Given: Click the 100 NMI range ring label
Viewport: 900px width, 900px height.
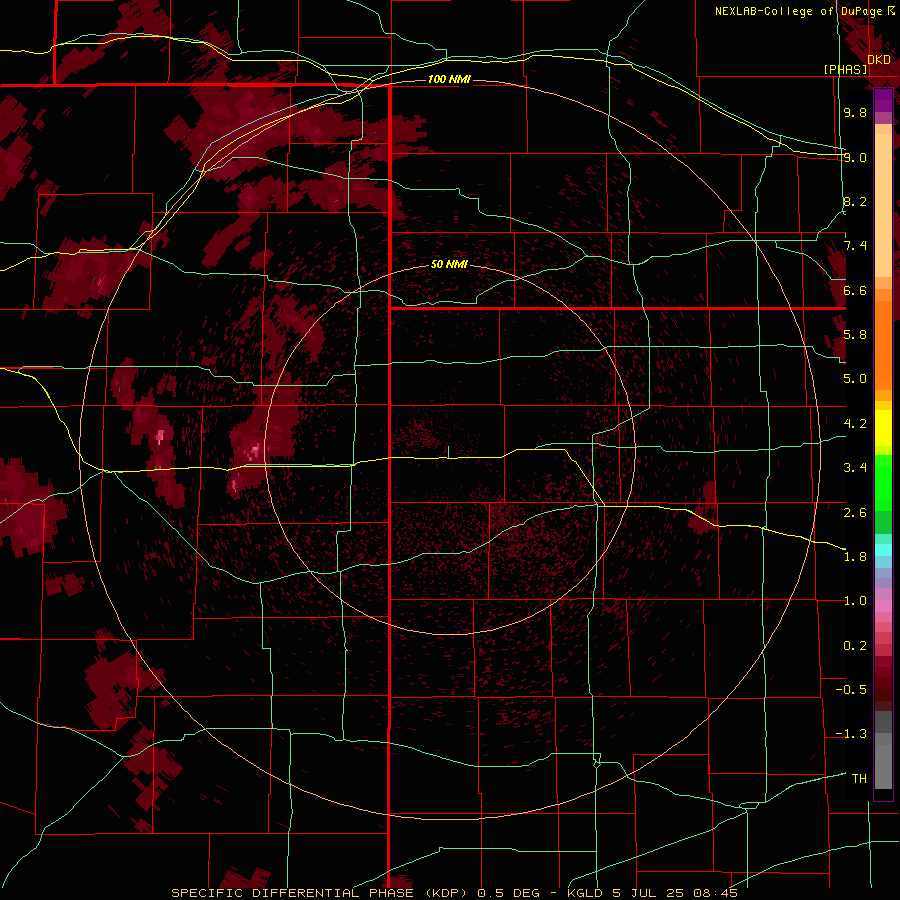Looking at the screenshot, I should coord(449,79).
